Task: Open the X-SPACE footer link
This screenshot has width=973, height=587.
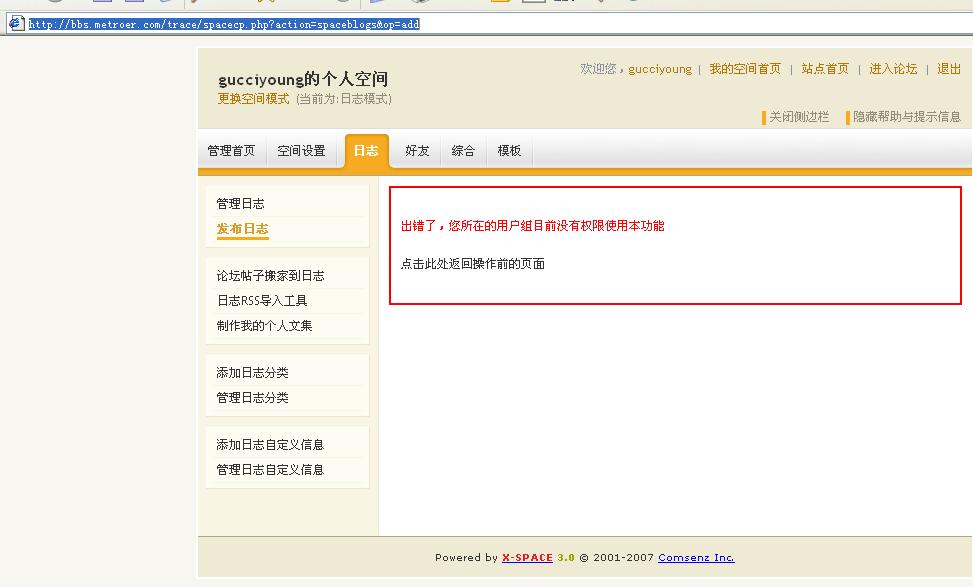Action: coord(527,557)
